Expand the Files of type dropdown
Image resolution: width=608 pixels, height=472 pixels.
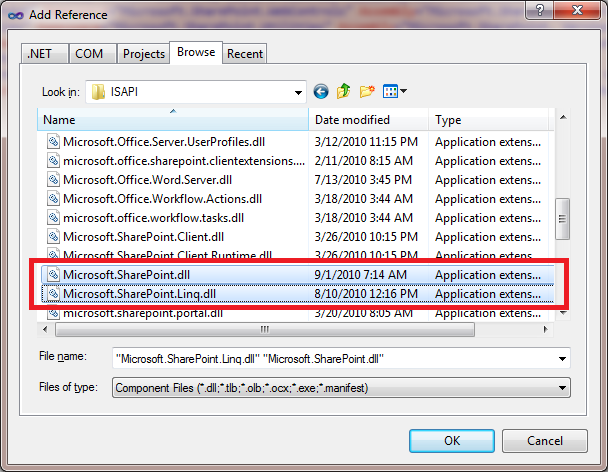point(563,387)
